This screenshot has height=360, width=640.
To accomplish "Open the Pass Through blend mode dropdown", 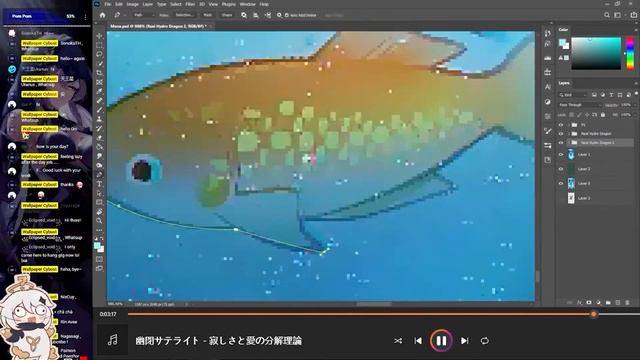I will (x=580, y=105).
